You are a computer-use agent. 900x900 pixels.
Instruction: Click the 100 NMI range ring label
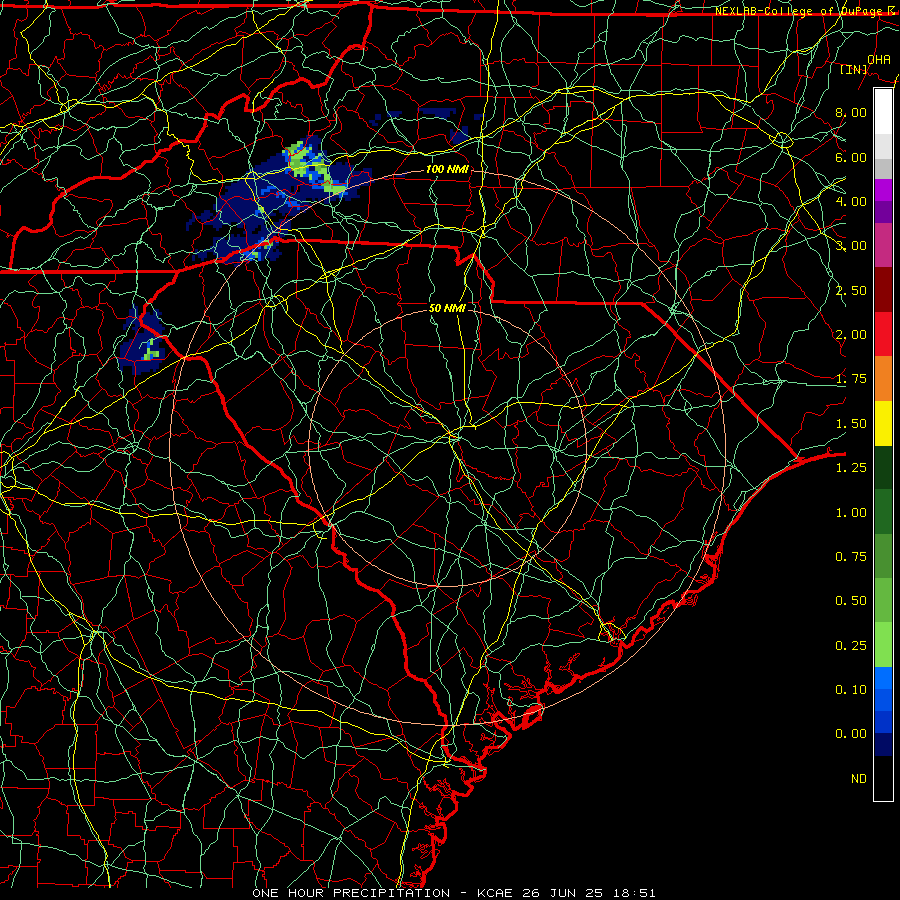coord(447,169)
